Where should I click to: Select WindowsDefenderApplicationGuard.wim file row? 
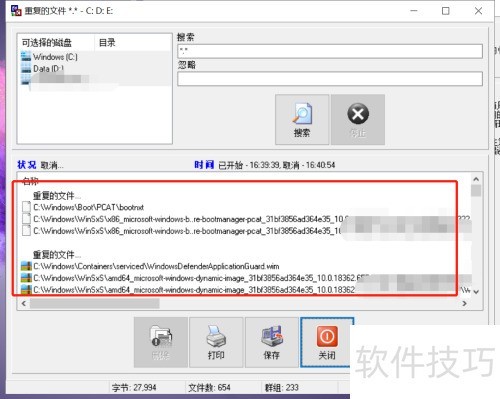156,266
